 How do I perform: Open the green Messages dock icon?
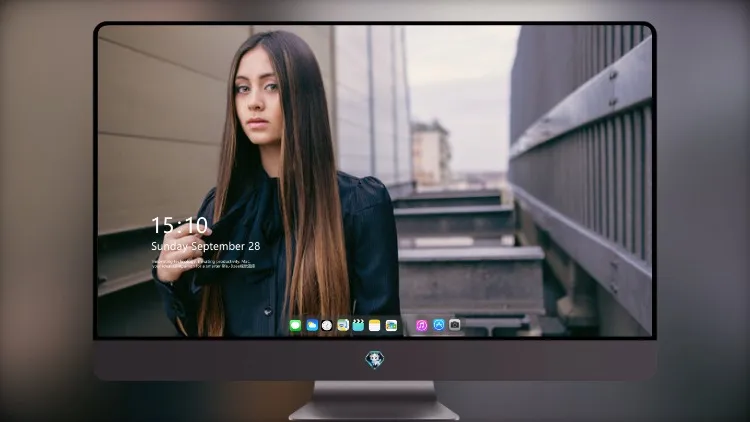point(295,325)
